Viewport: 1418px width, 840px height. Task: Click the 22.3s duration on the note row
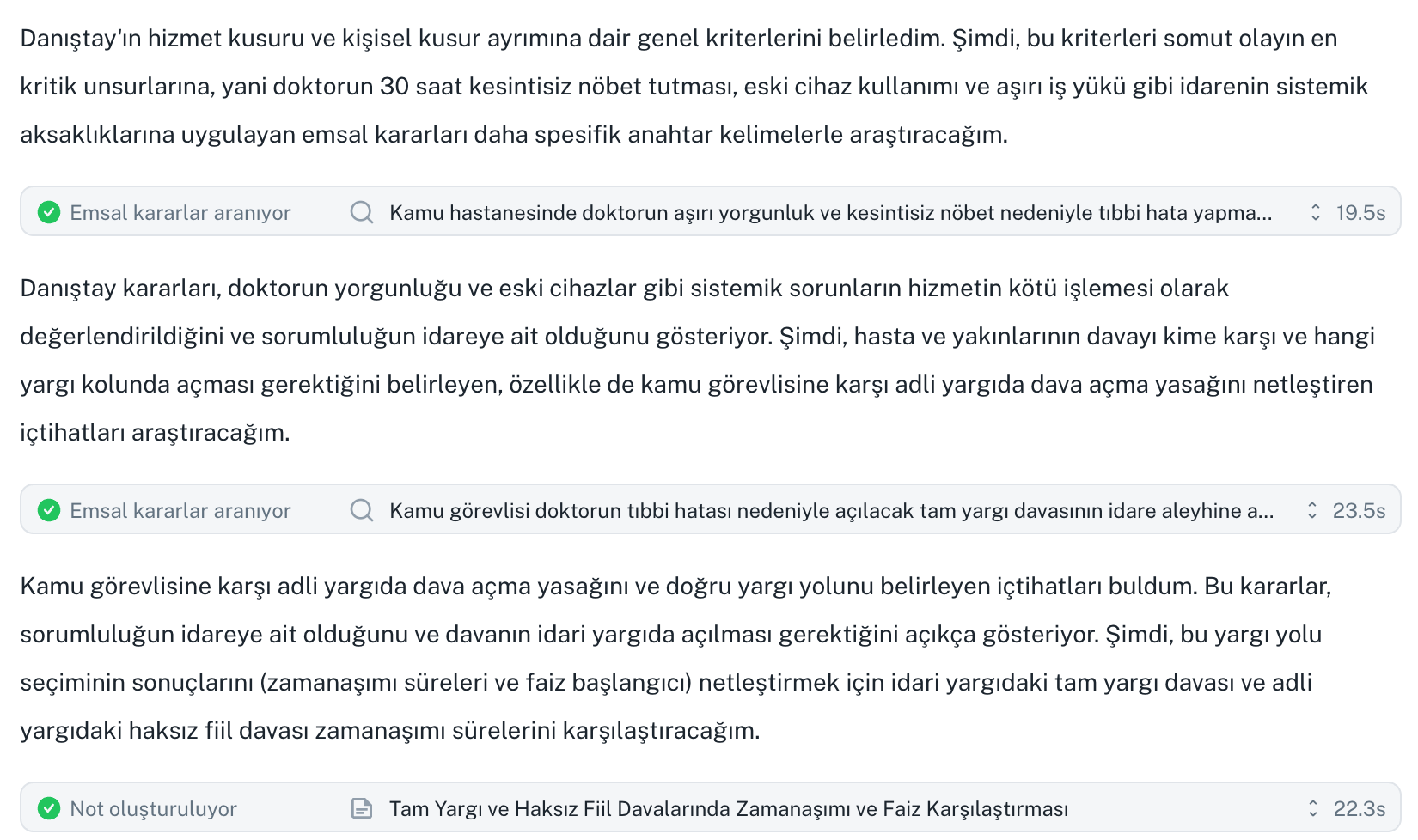1360,807
